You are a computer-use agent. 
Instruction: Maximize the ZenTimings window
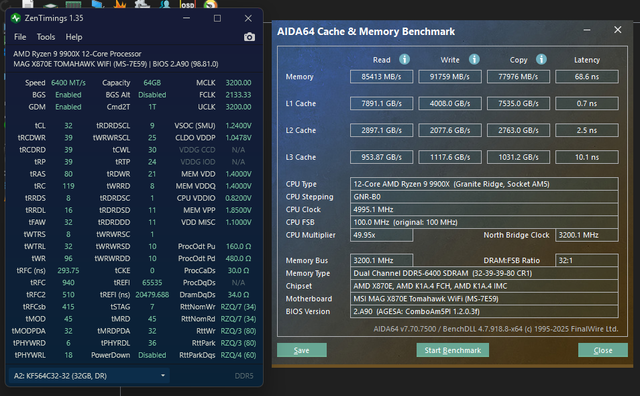217,18
